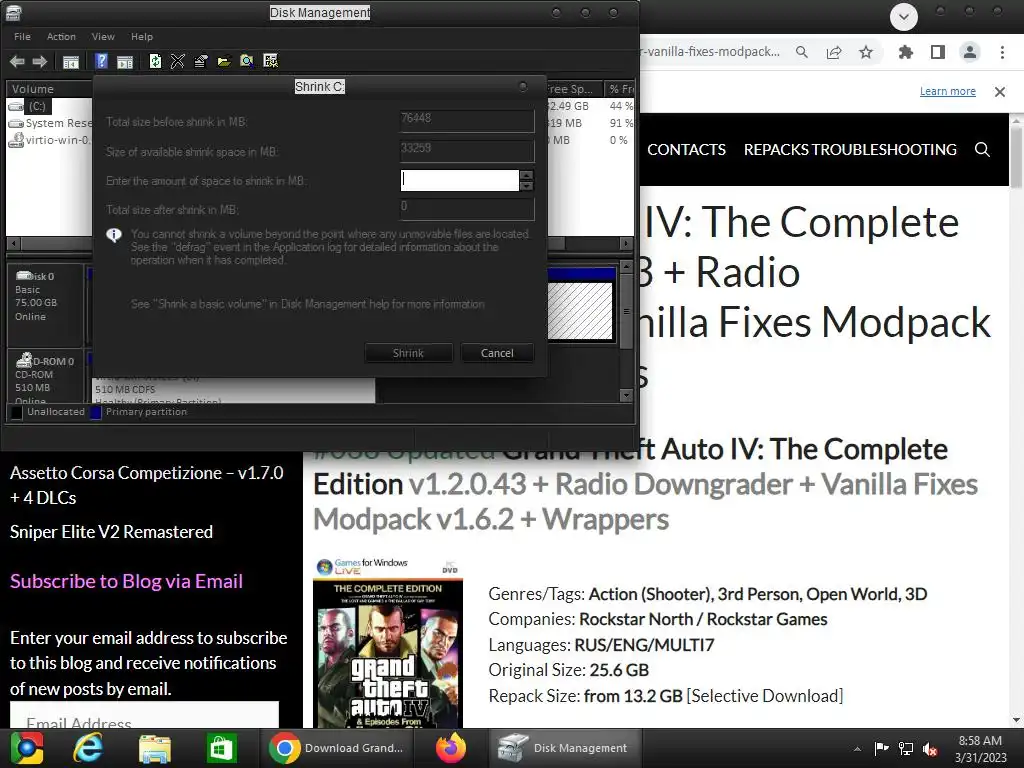This screenshot has height=768, width=1024.
Task: Open the Help menu
Action: pos(142,37)
